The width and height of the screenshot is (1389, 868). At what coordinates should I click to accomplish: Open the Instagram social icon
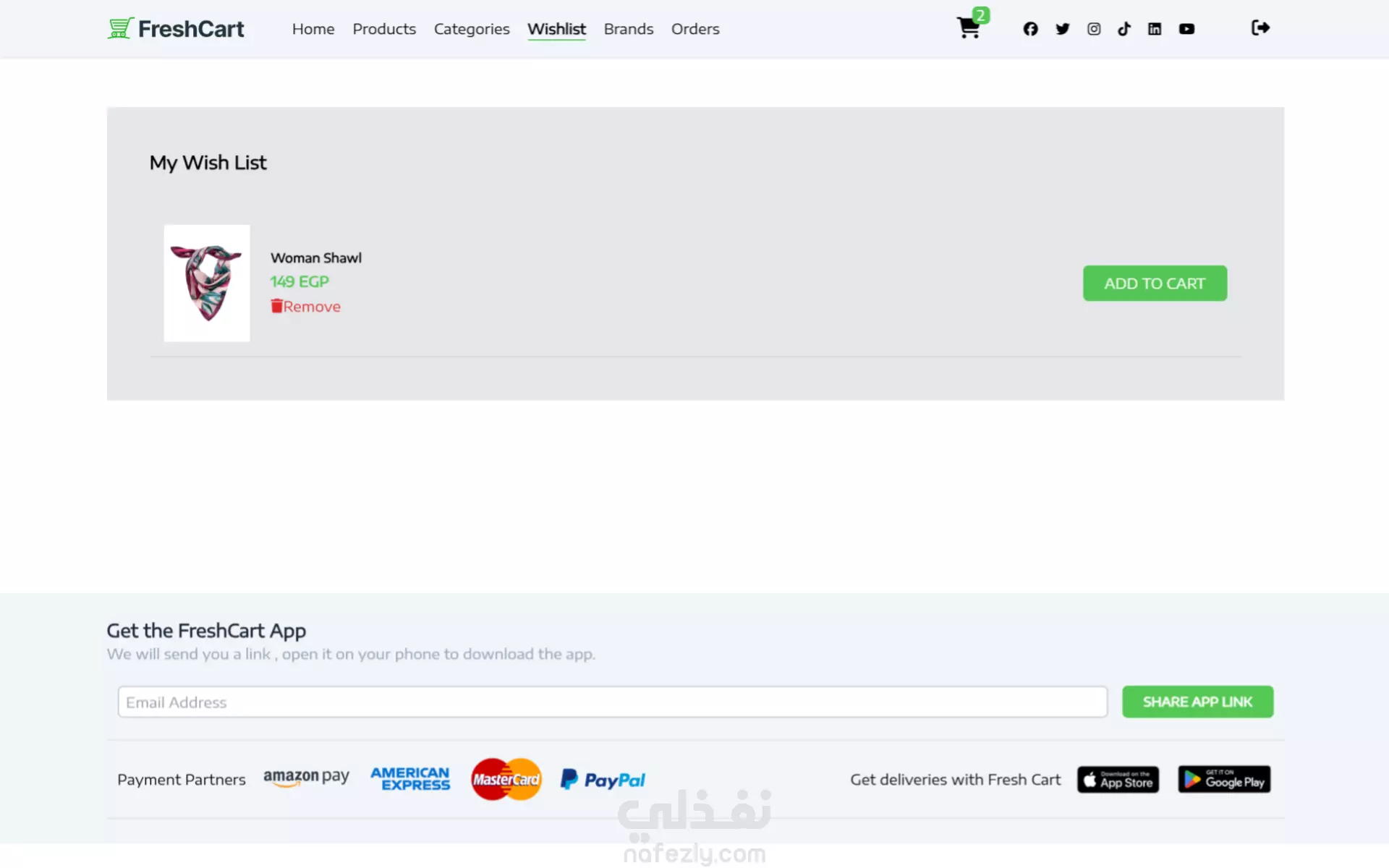(x=1094, y=29)
